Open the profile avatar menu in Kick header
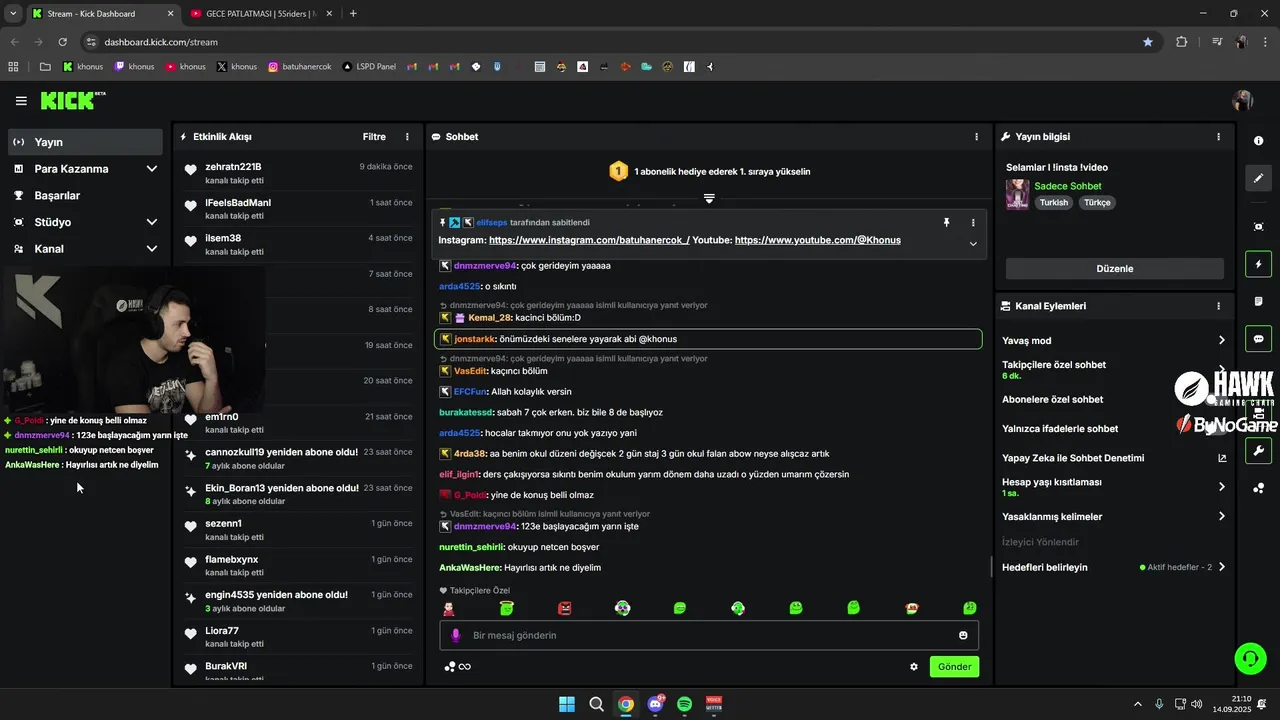Image resolution: width=1280 pixels, height=720 pixels. pos(1243,101)
